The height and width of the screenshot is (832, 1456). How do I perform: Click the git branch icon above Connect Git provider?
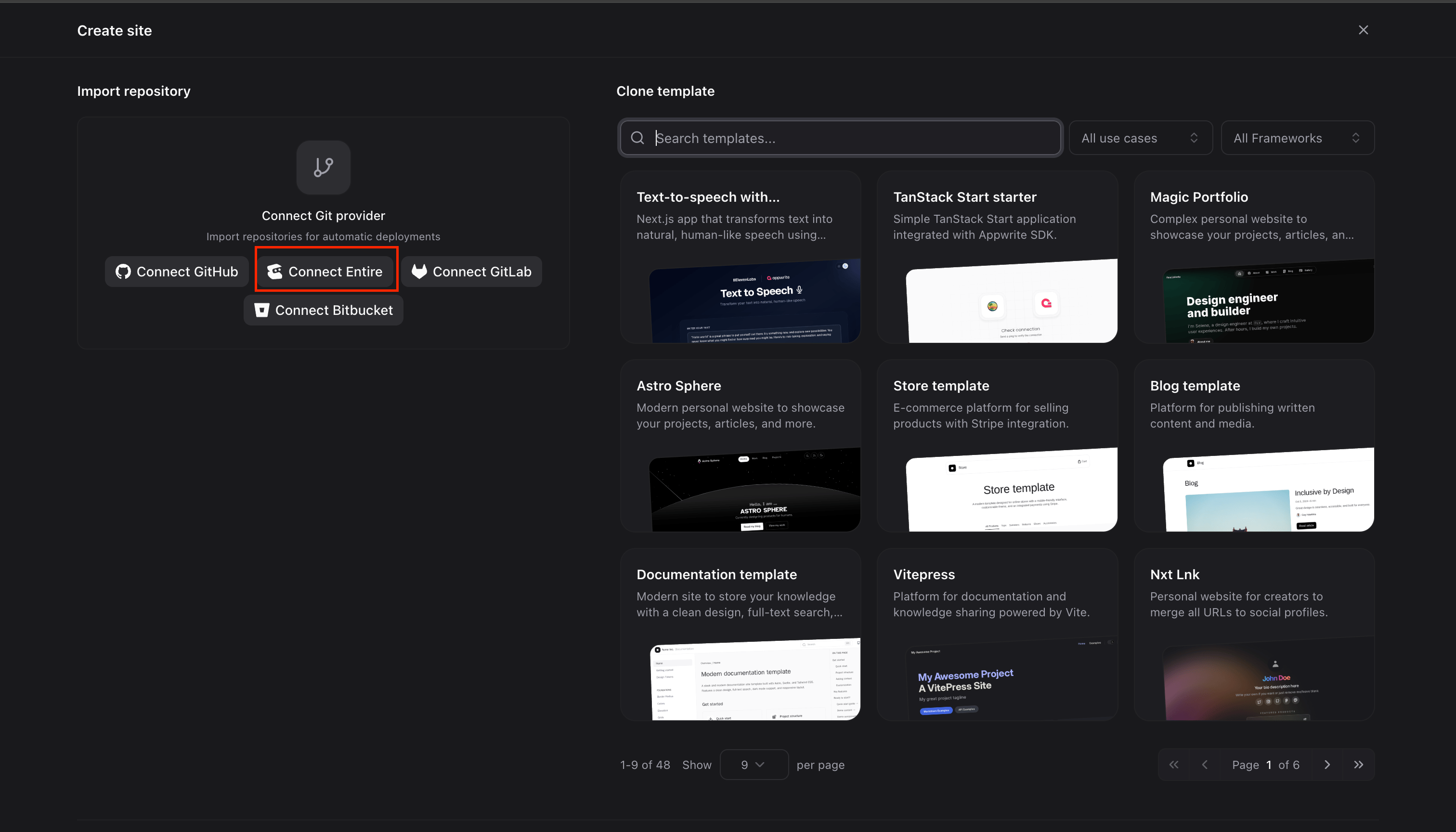(324, 168)
